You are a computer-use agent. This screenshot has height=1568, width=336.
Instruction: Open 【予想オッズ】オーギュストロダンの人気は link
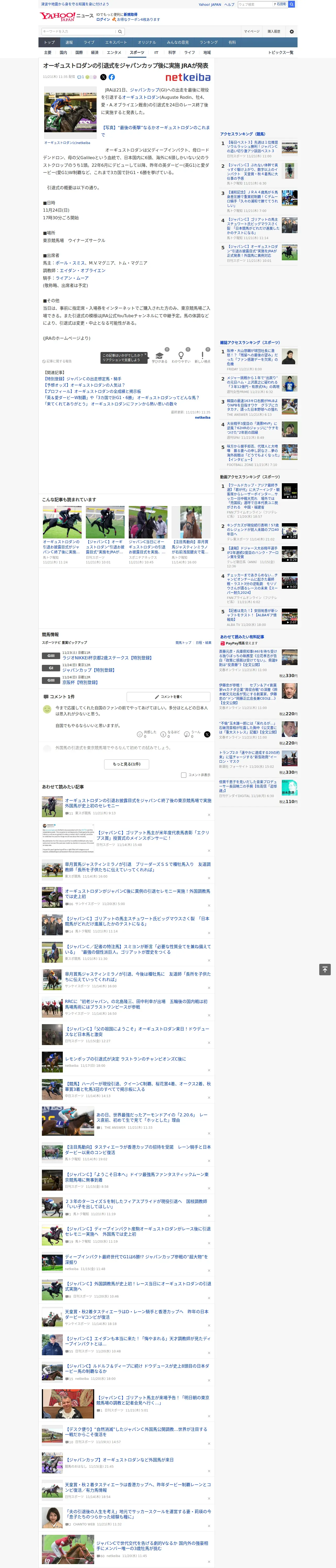coord(84,385)
